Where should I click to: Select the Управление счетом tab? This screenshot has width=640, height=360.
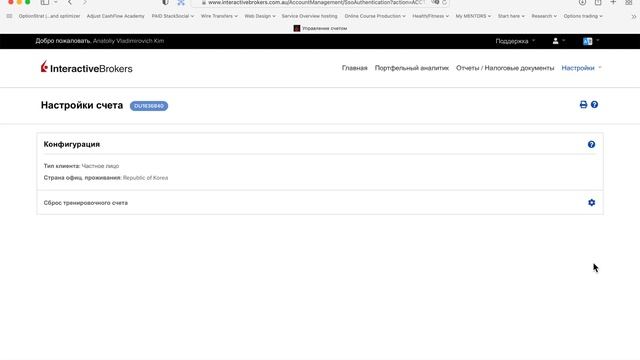click(320, 28)
